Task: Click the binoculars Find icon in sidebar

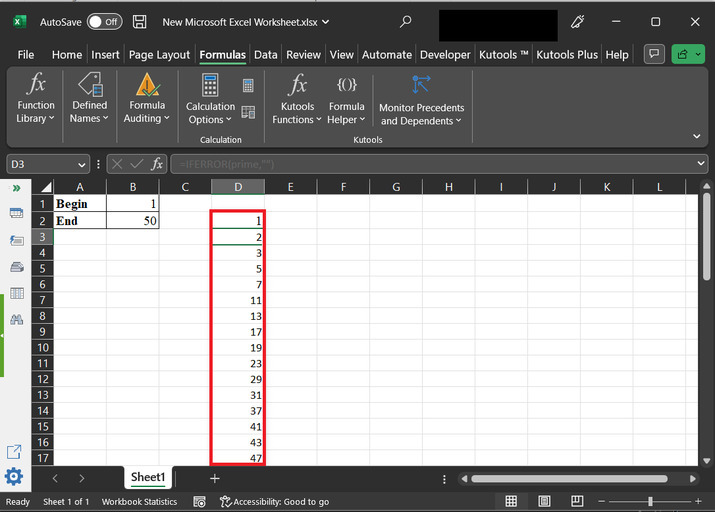Action: tap(16, 320)
